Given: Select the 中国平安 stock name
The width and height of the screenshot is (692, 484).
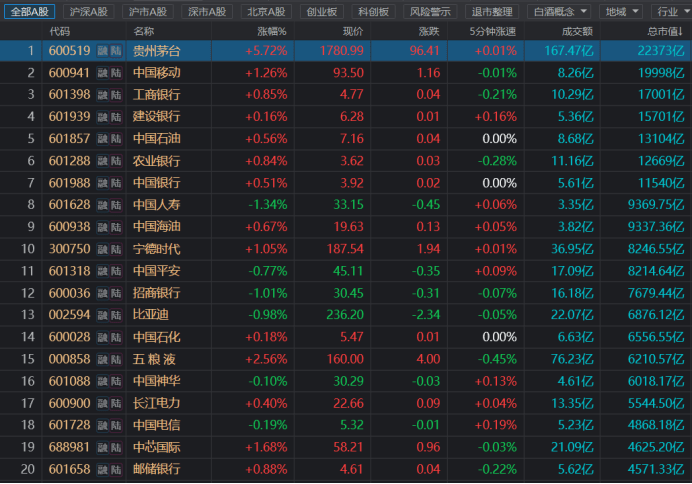Looking at the screenshot, I should pos(157,271).
